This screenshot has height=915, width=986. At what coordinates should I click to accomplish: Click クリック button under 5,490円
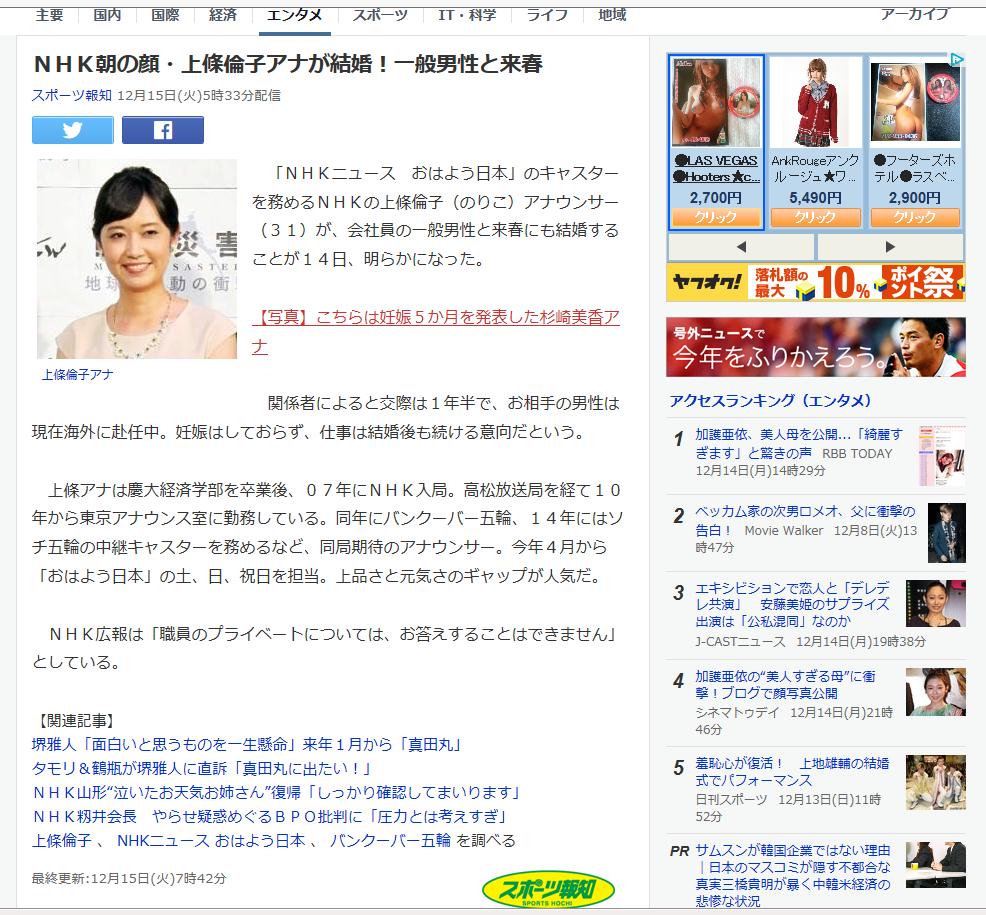coord(815,218)
